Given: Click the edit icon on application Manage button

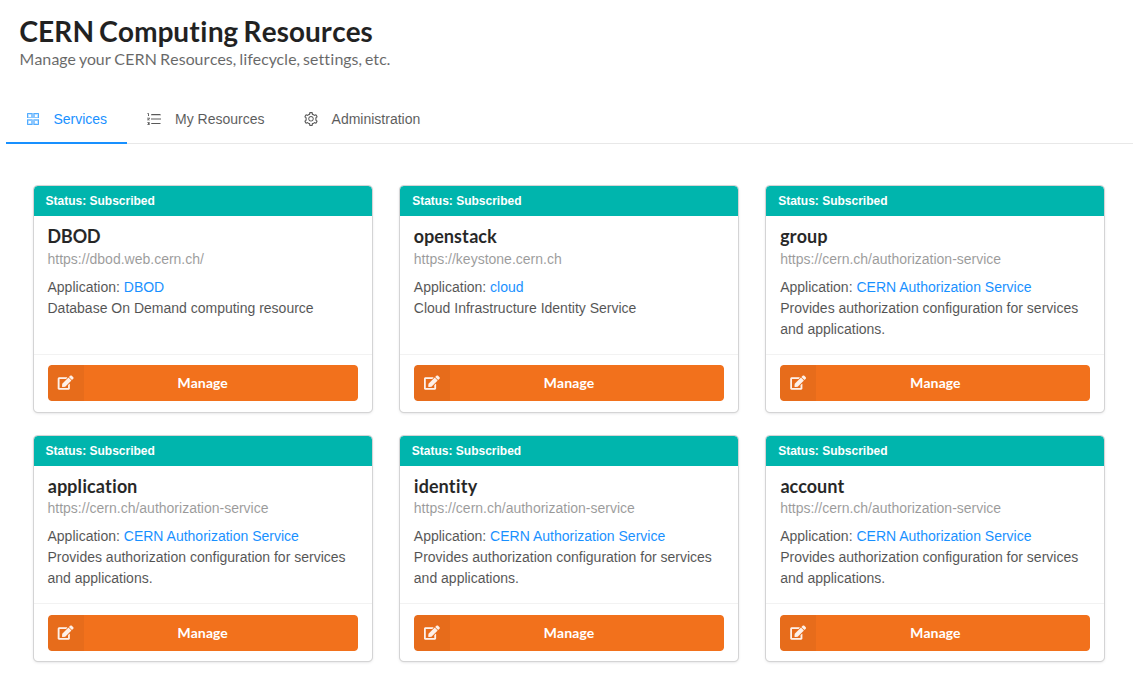Looking at the screenshot, I should coord(66,633).
